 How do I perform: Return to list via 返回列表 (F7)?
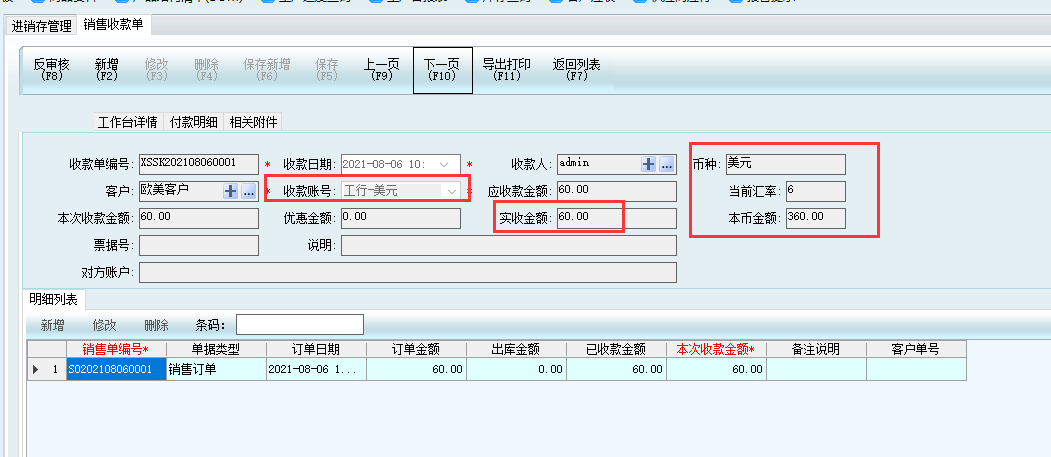click(x=577, y=69)
